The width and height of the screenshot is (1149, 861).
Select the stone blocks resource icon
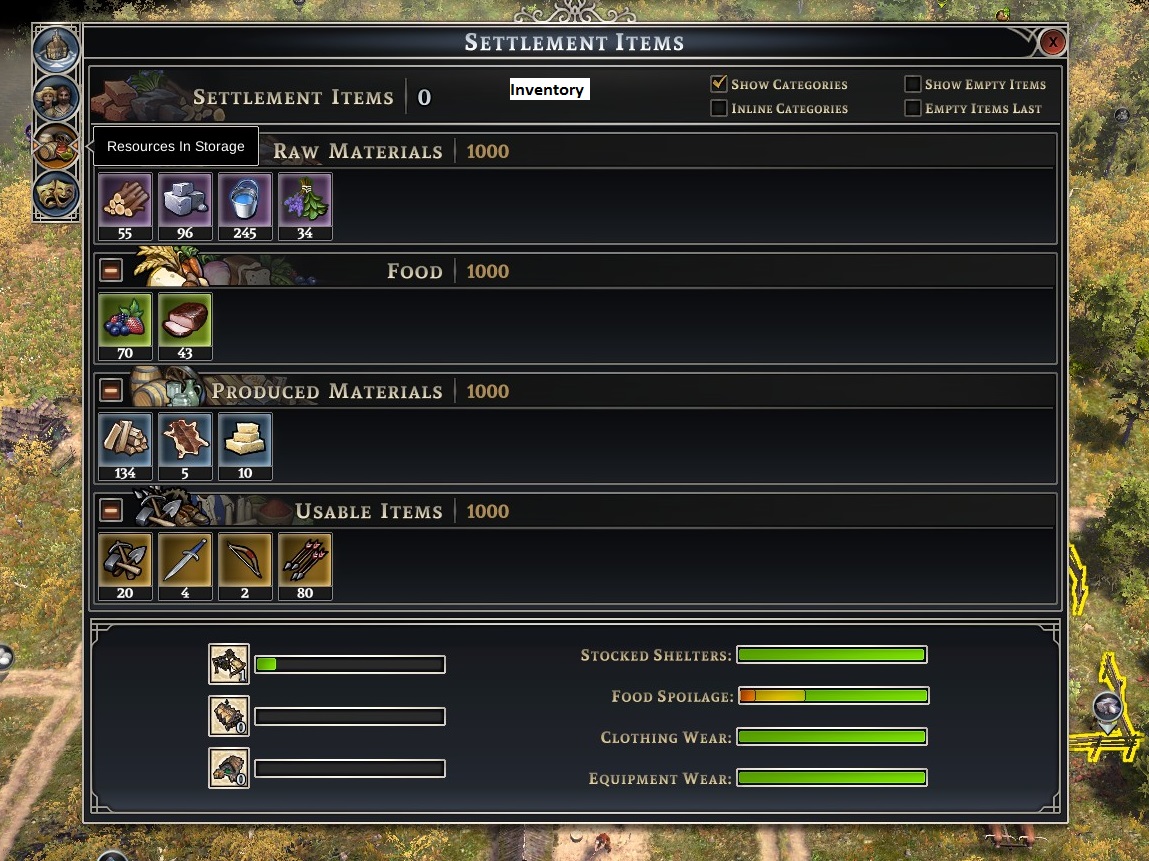[185, 206]
